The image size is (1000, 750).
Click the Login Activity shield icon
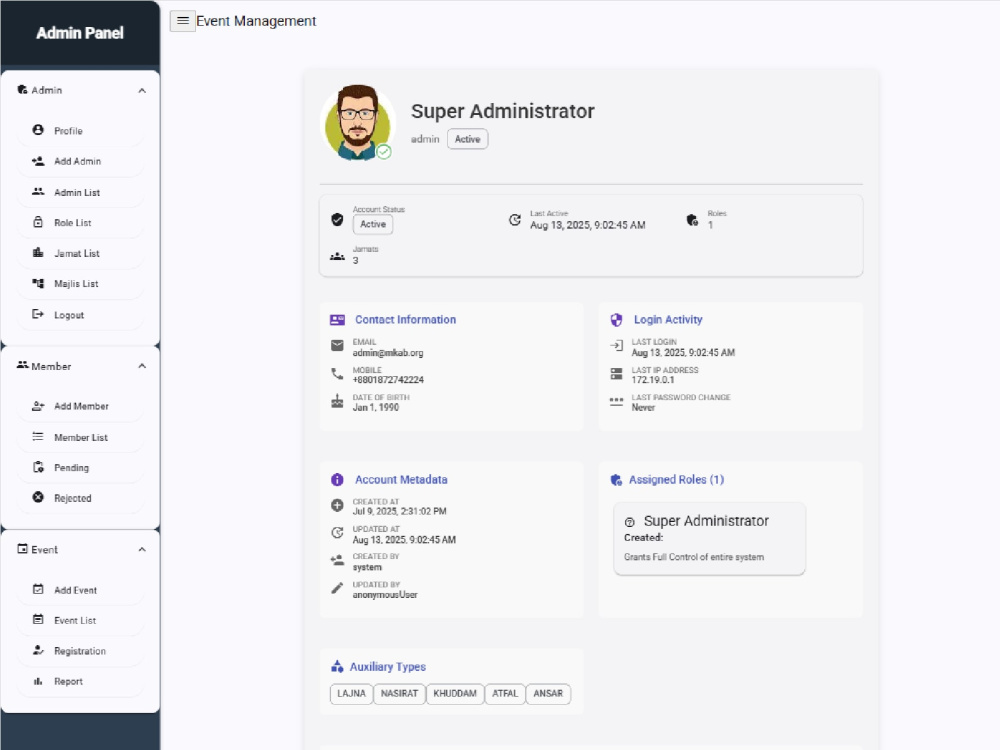(x=616, y=320)
